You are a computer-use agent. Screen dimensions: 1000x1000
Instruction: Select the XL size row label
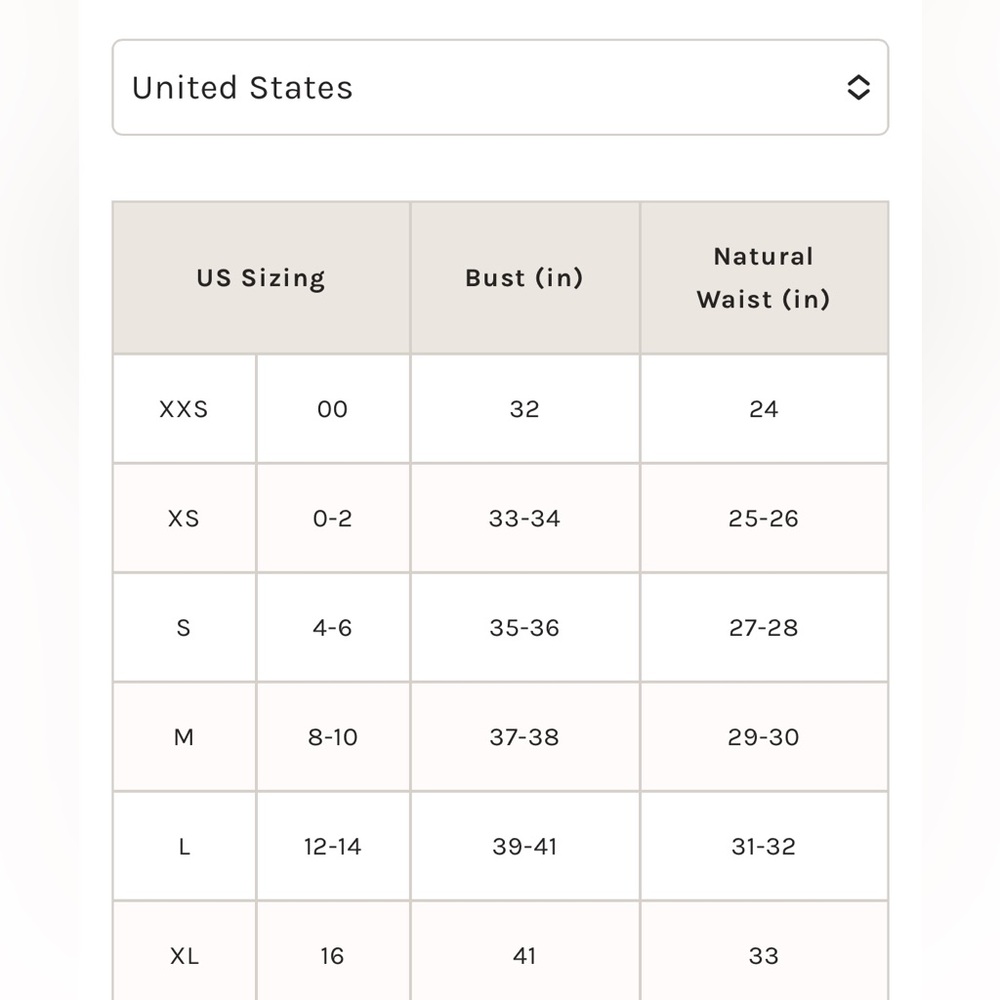point(184,955)
